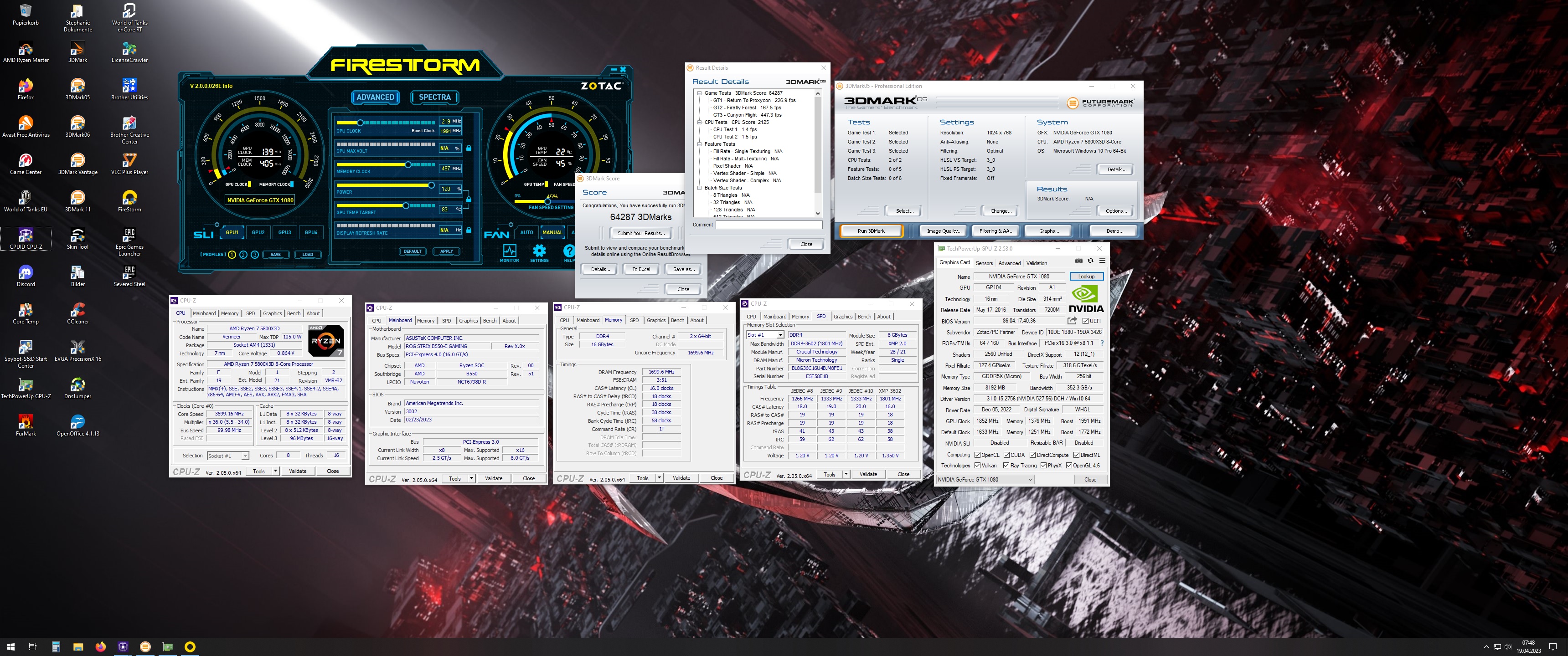Select the GPU2 button in Firestorm
1568x656 pixels.
(258, 232)
